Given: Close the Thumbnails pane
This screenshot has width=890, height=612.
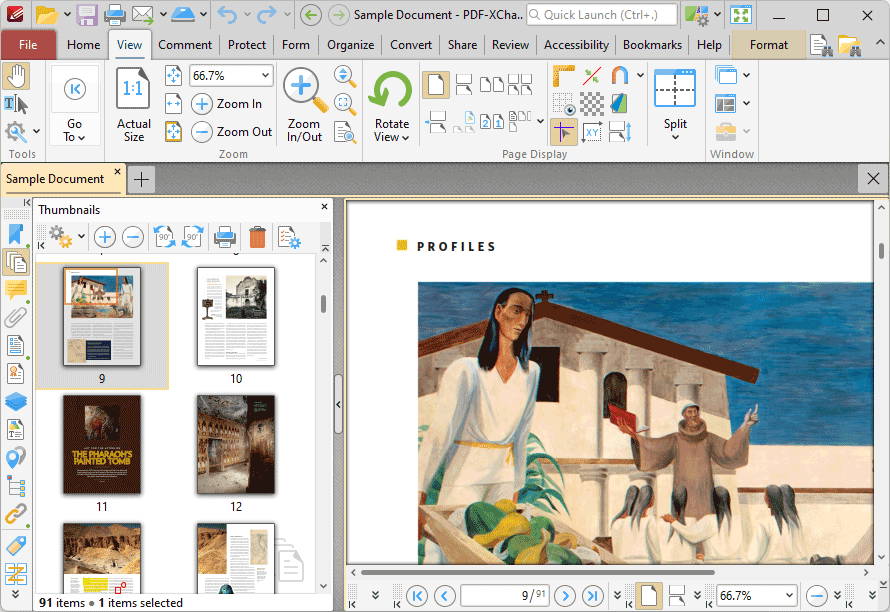Looking at the screenshot, I should click(x=324, y=207).
